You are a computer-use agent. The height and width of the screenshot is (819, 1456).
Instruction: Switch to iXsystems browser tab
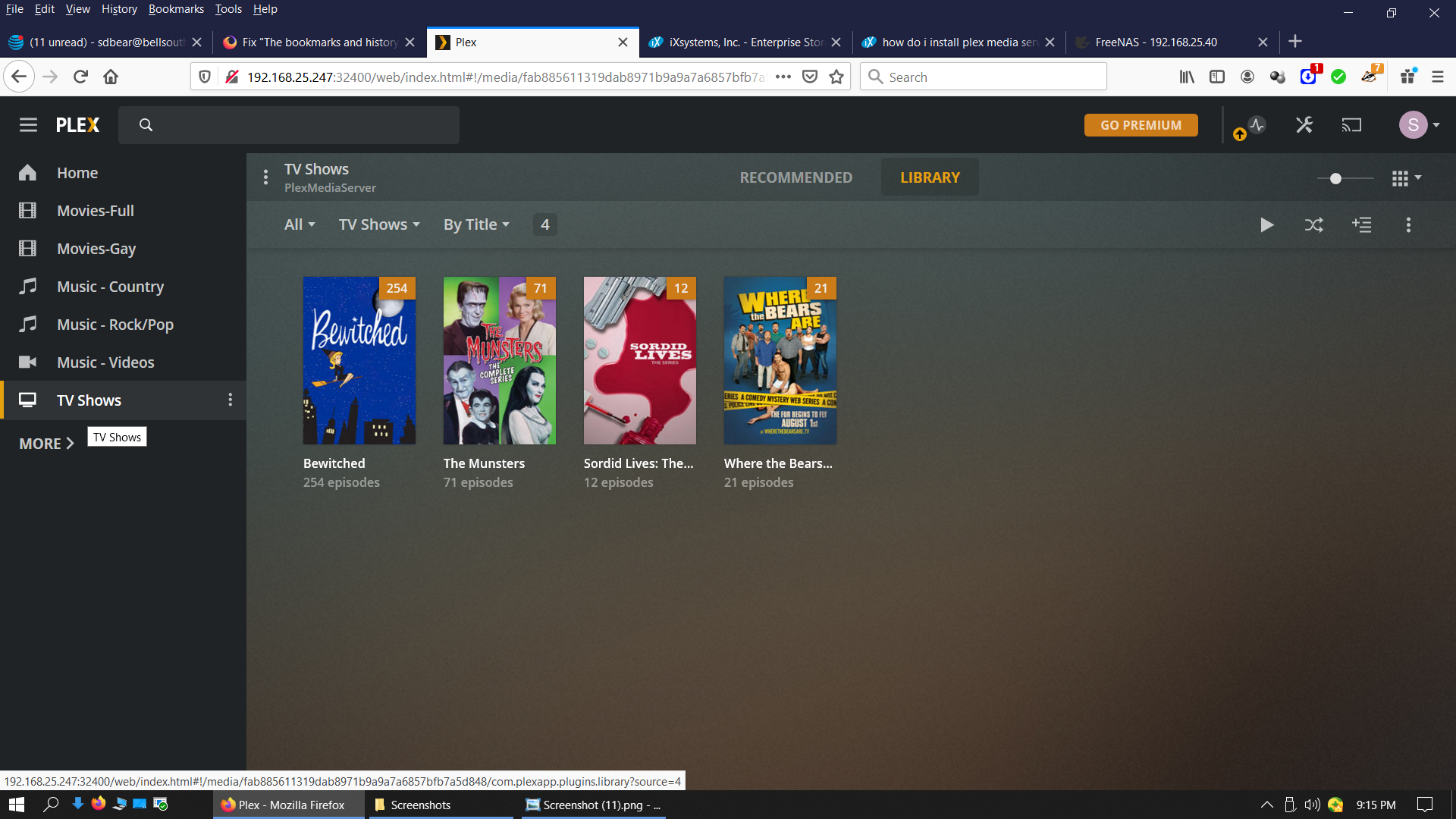(746, 42)
